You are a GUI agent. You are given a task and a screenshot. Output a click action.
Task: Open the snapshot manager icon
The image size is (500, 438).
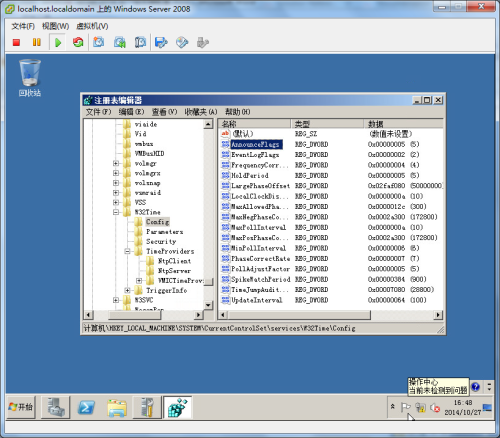140,42
